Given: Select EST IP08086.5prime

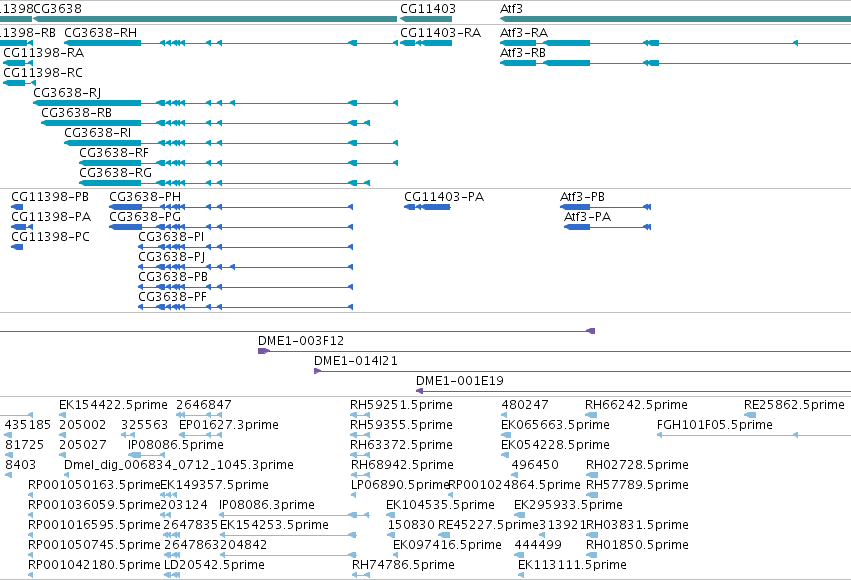Looking at the screenshot, I should tap(176, 445).
